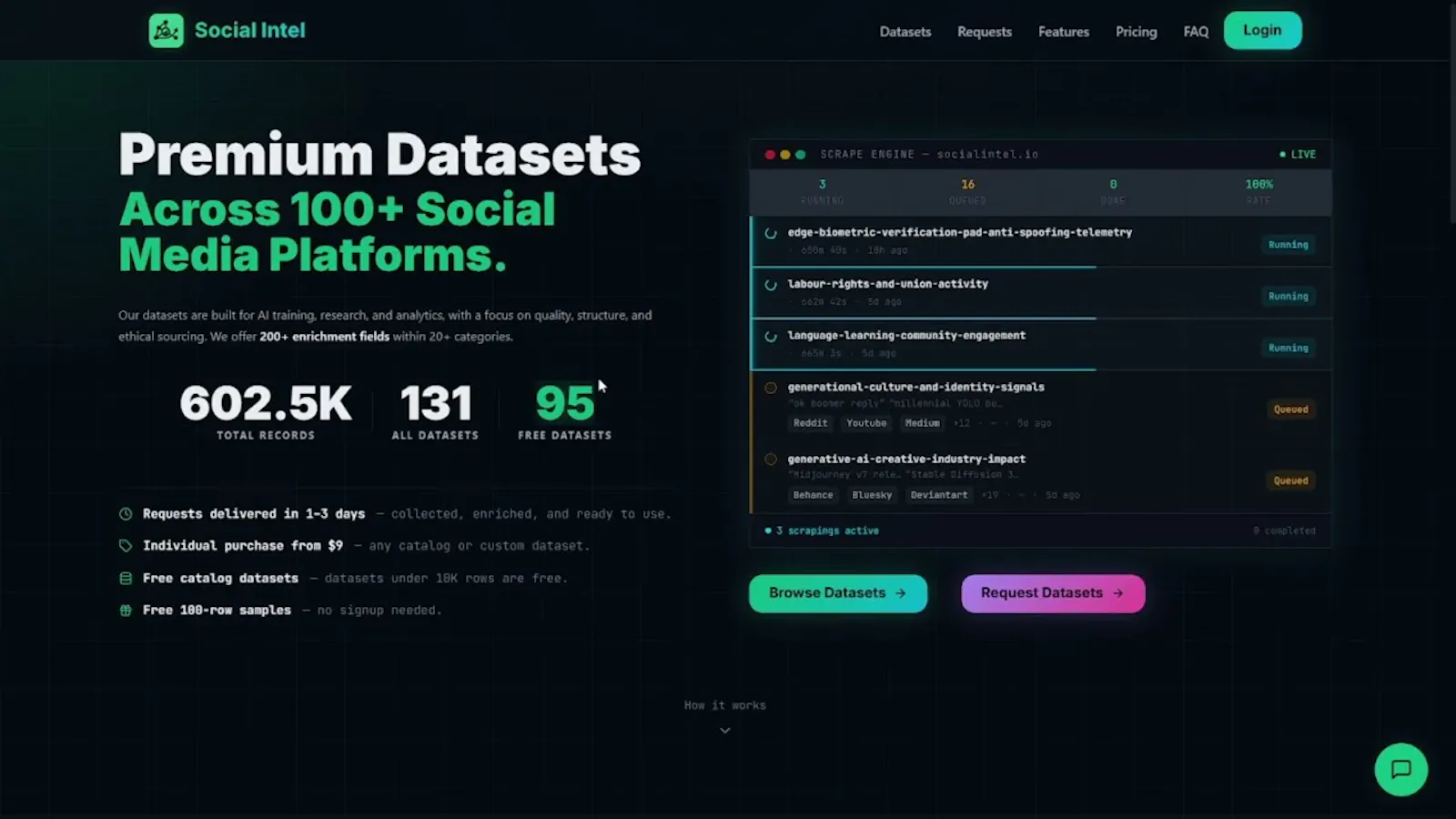Click the gift icon beside Free 100-row samples
Screen dimensions: 1456x819
(126, 611)
